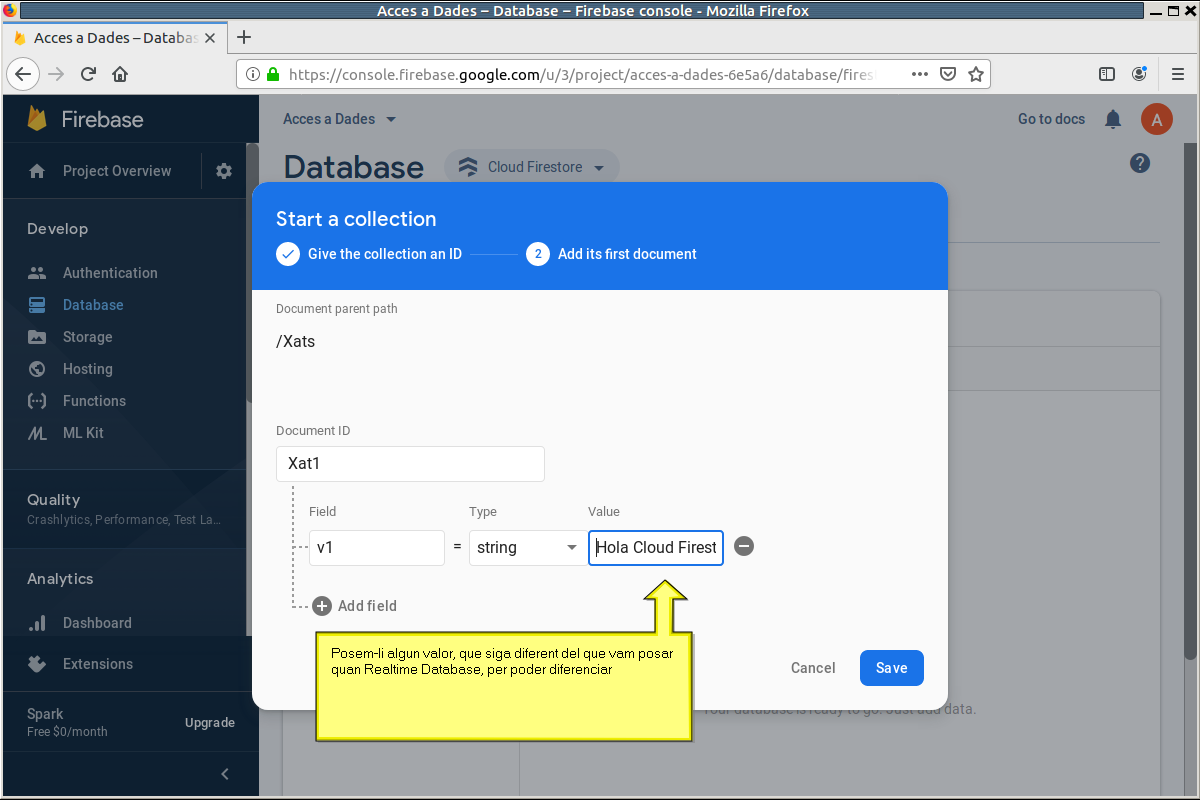Select the Acces a Dades browser tab
The height and width of the screenshot is (800, 1200).
(x=115, y=38)
